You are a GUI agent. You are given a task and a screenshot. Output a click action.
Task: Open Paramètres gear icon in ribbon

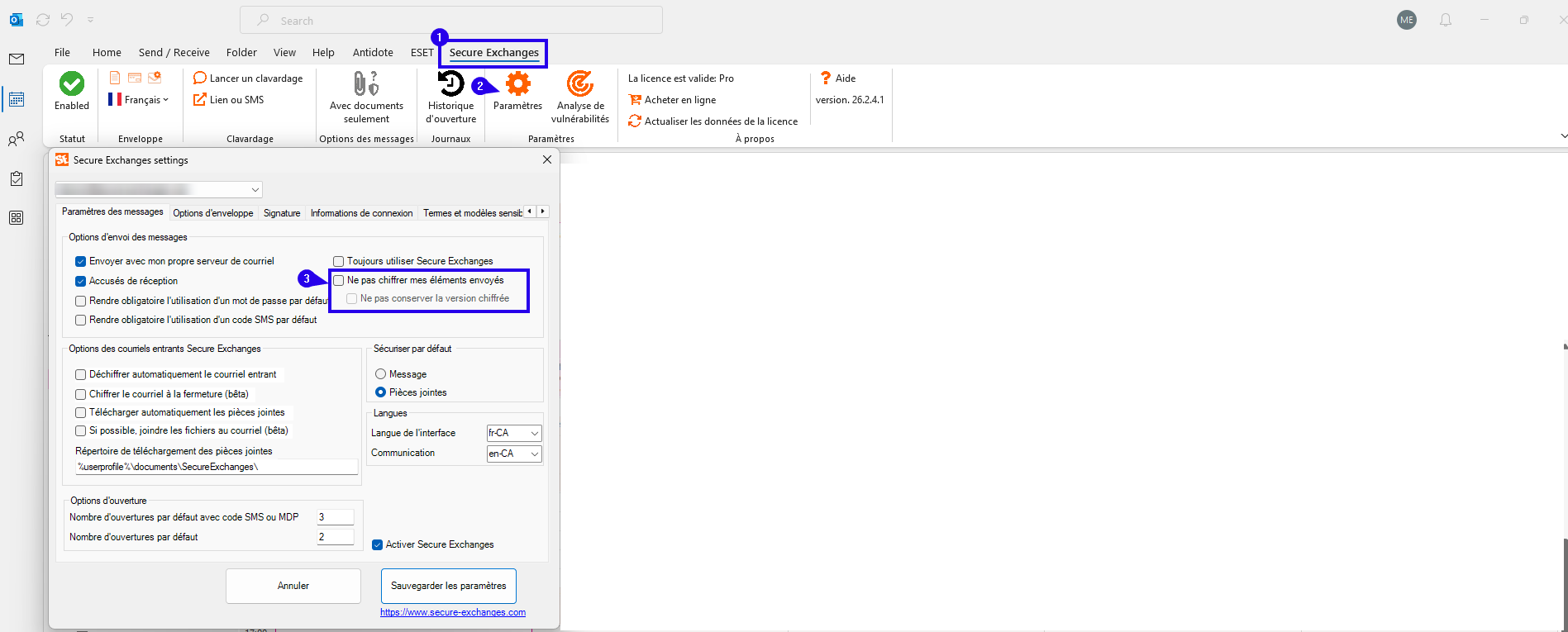click(518, 83)
